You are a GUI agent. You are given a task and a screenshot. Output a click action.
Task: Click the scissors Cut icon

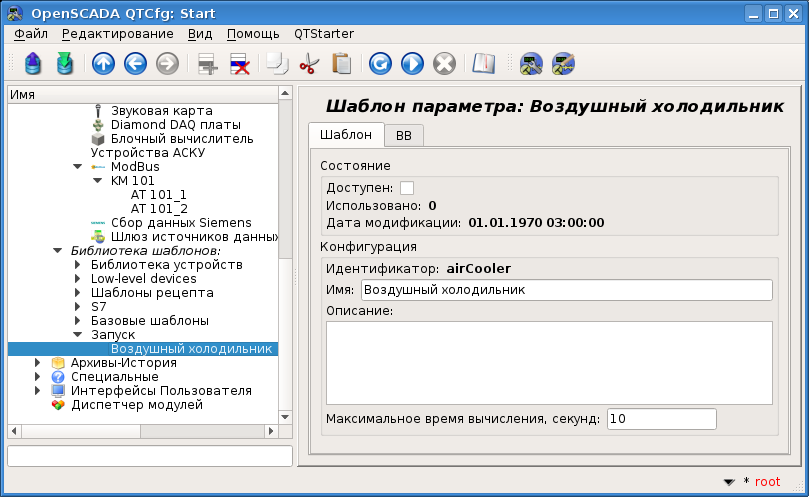pos(309,64)
